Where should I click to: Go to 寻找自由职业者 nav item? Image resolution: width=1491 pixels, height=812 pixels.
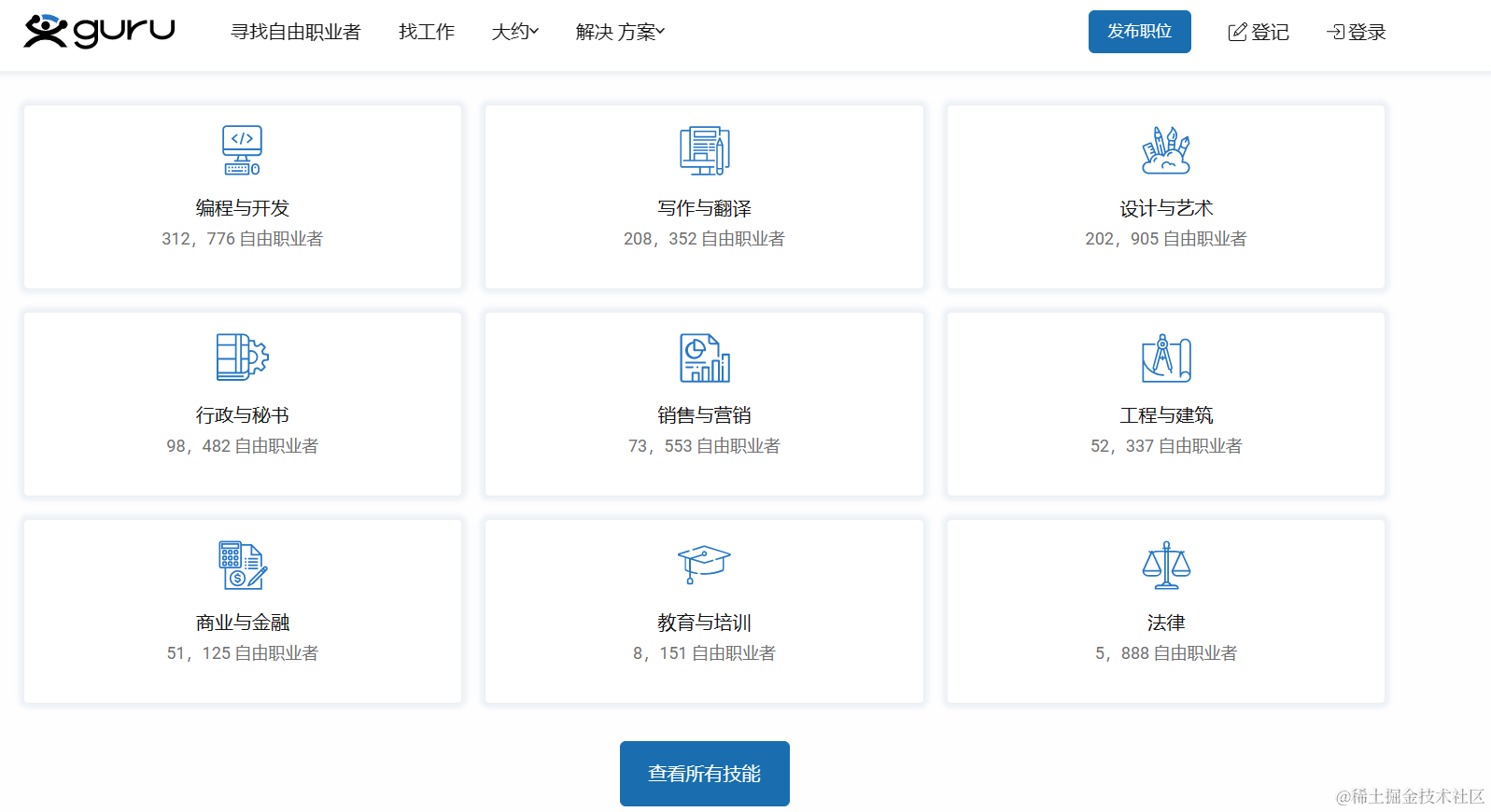pos(295,32)
